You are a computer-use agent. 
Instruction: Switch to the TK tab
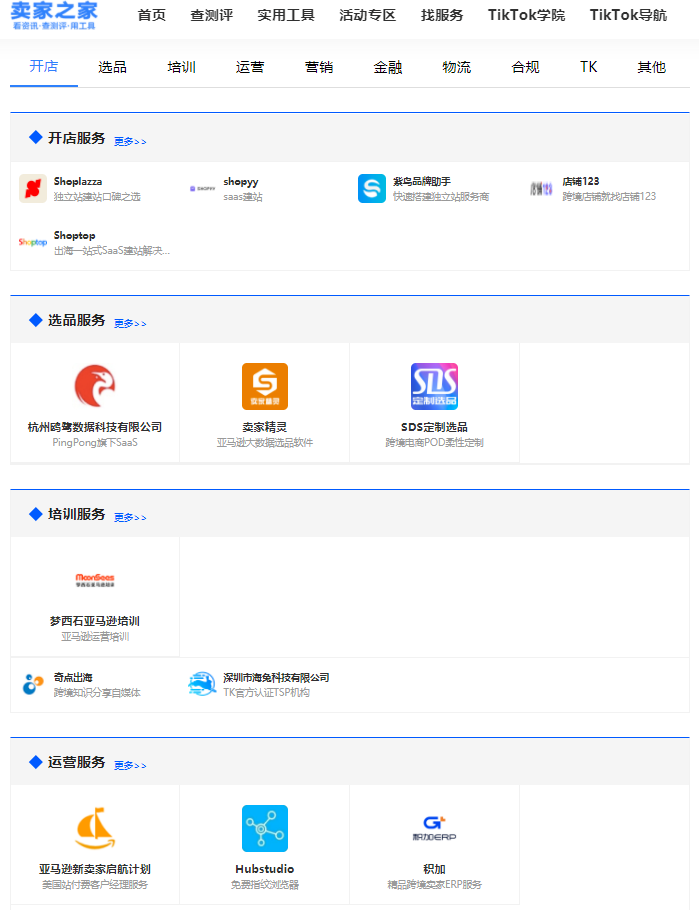[589, 67]
